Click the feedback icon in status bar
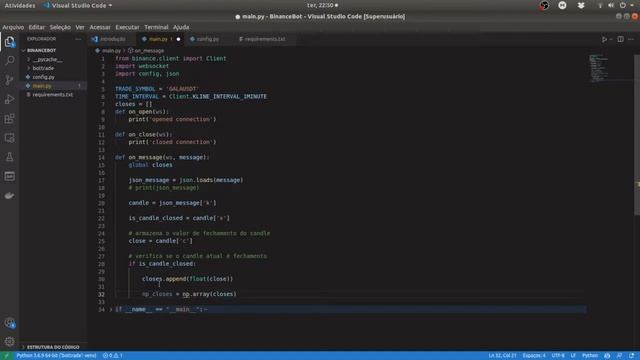 [x=620, y=356]
